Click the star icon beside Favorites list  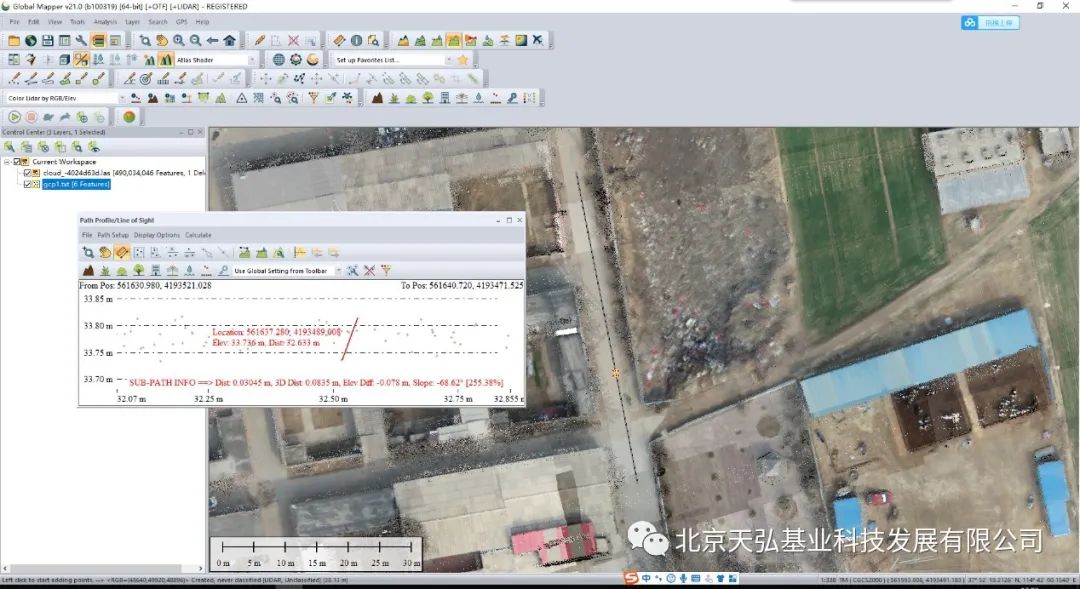463,60
